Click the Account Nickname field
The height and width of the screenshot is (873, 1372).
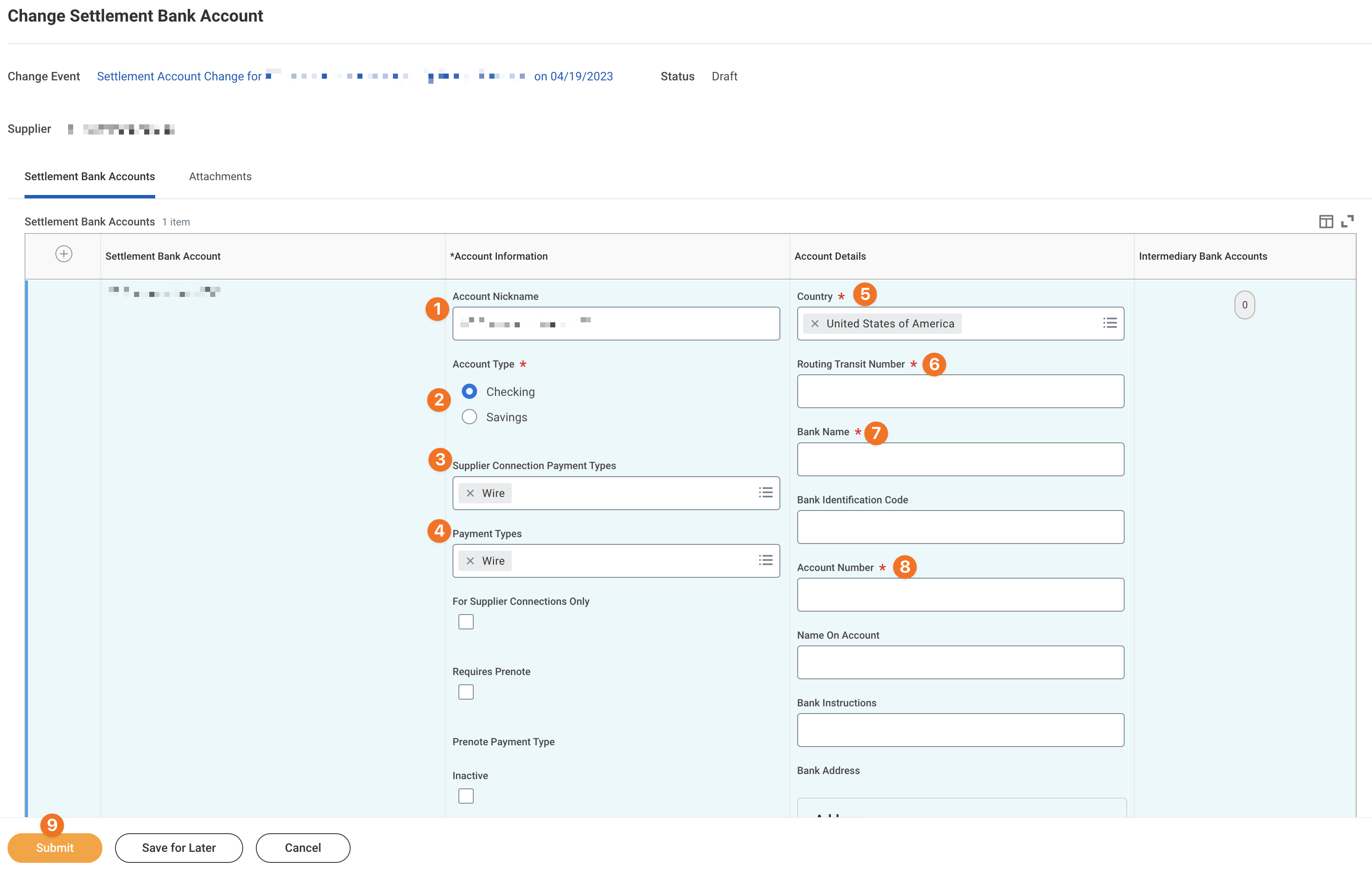tap(616, 323)
